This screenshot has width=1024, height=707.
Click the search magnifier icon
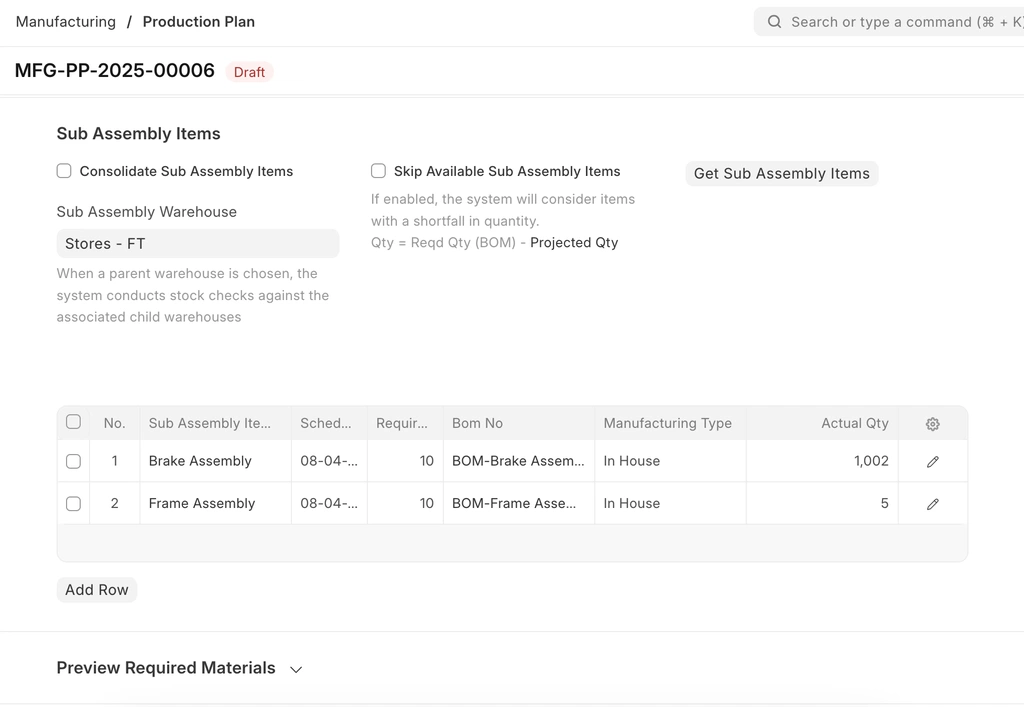(774, 22)
